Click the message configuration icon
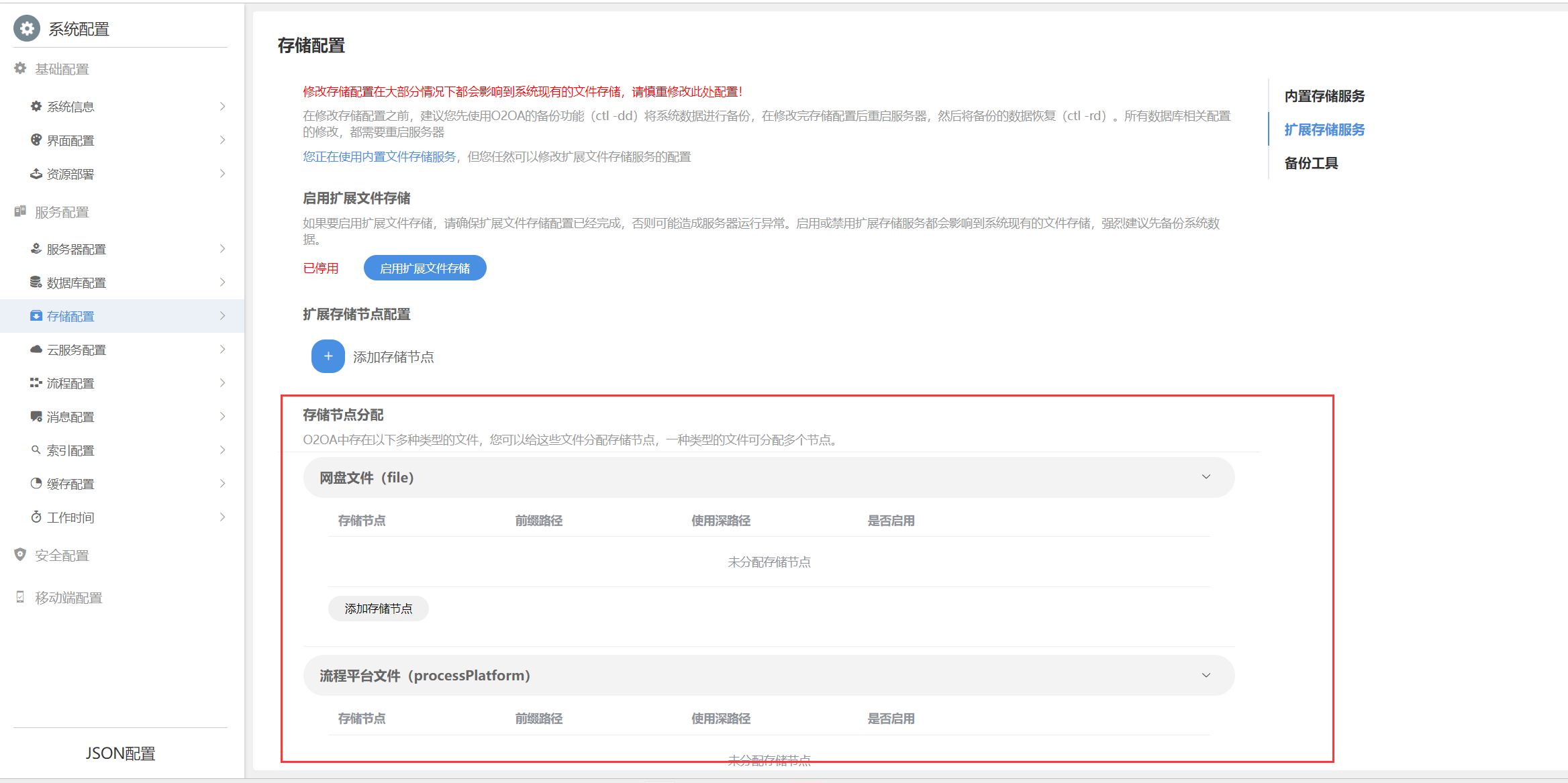This screenshot has width=1568, height=783. pos(36,417)
